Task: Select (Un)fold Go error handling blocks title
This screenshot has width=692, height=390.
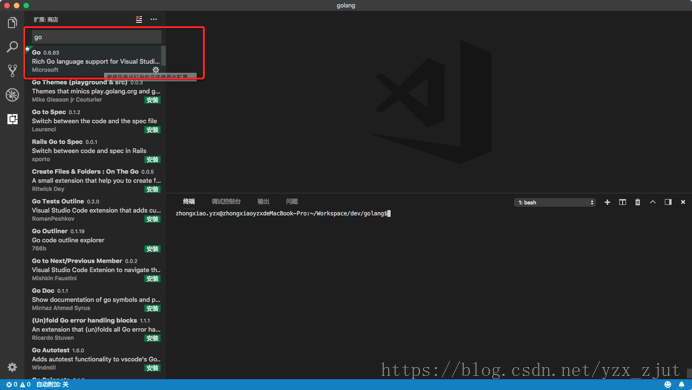Action: pos(84,320)
